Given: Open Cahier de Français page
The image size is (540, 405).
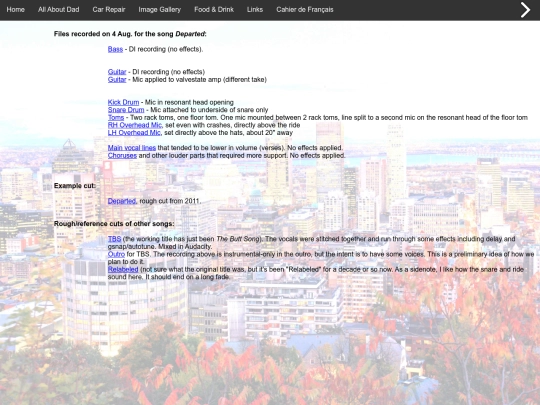Looking at the screenshot, I should [x=305, y=10].
